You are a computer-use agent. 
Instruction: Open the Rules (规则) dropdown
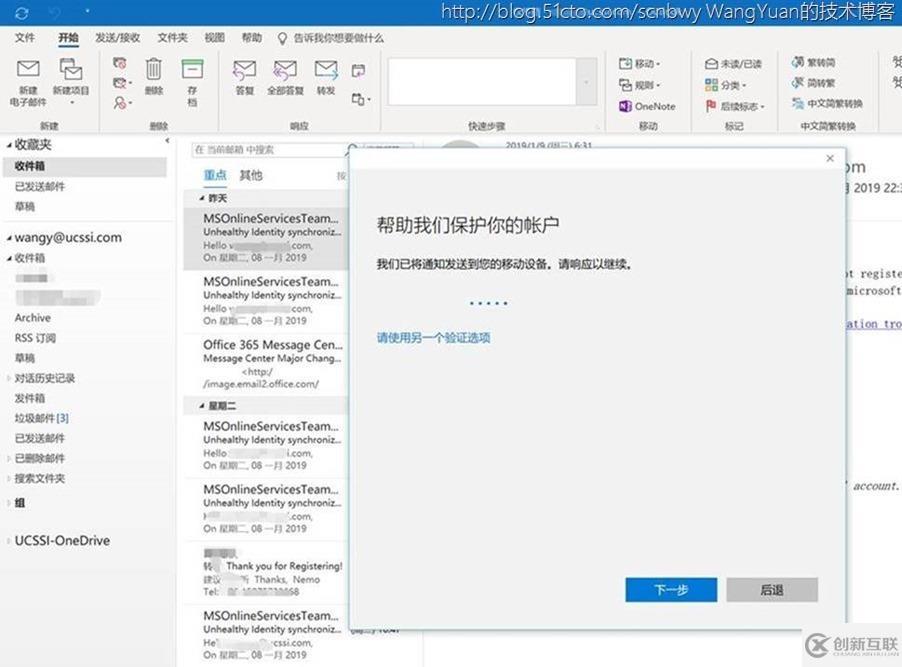(639, 85)
